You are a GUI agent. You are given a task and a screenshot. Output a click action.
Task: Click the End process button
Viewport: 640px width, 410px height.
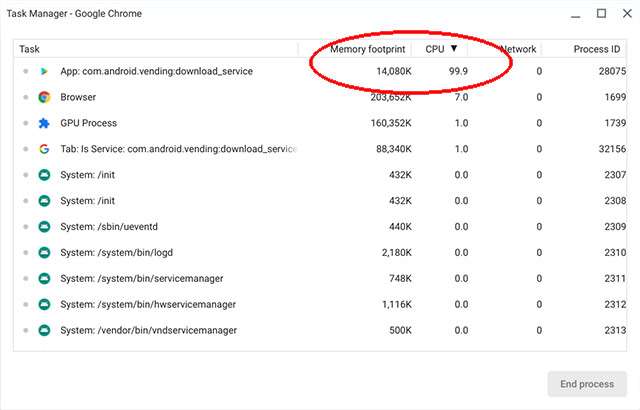[x=587, y=384]
